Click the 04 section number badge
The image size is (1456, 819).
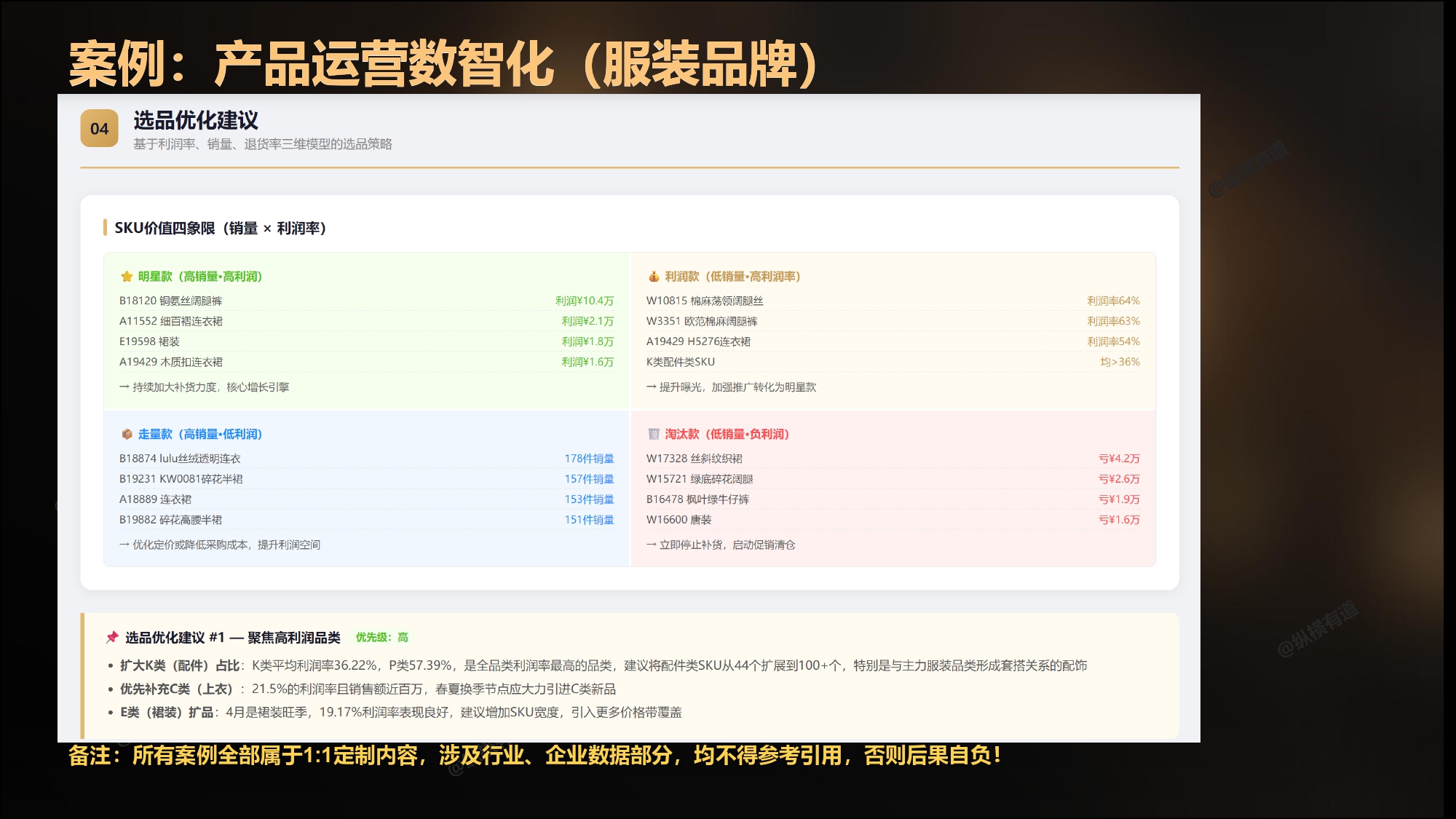(x=99, y=128)
